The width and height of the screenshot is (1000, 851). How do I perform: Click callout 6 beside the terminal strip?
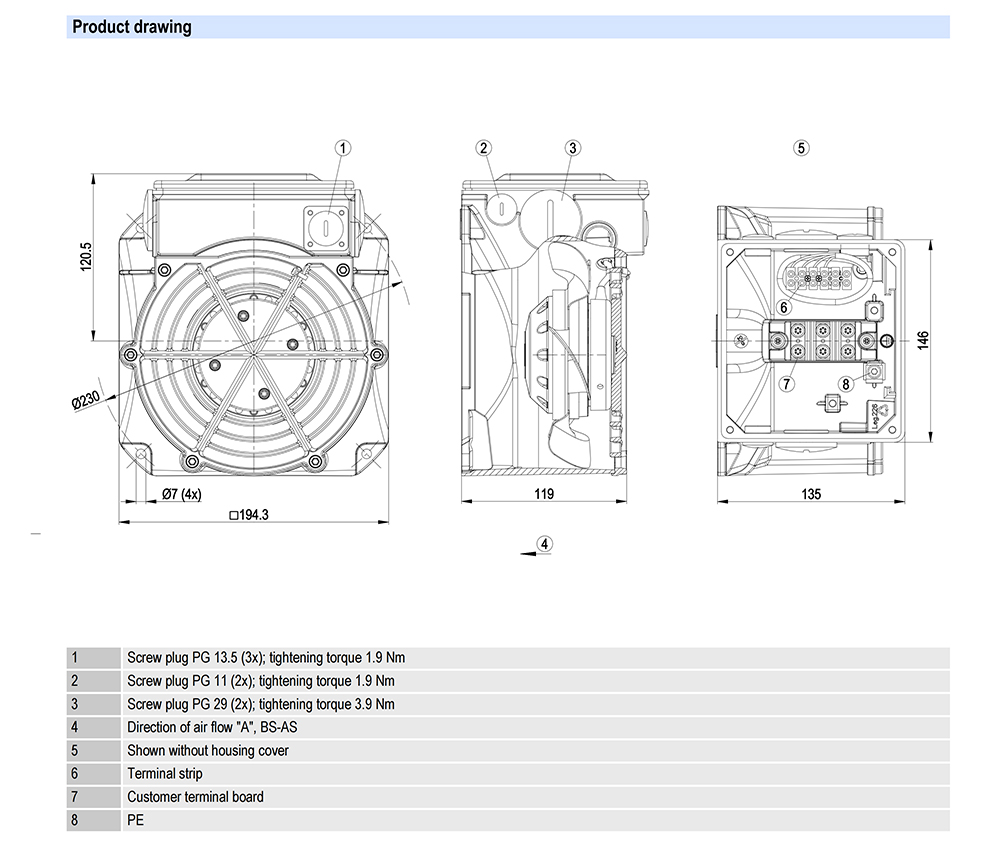tap(785, 307)
